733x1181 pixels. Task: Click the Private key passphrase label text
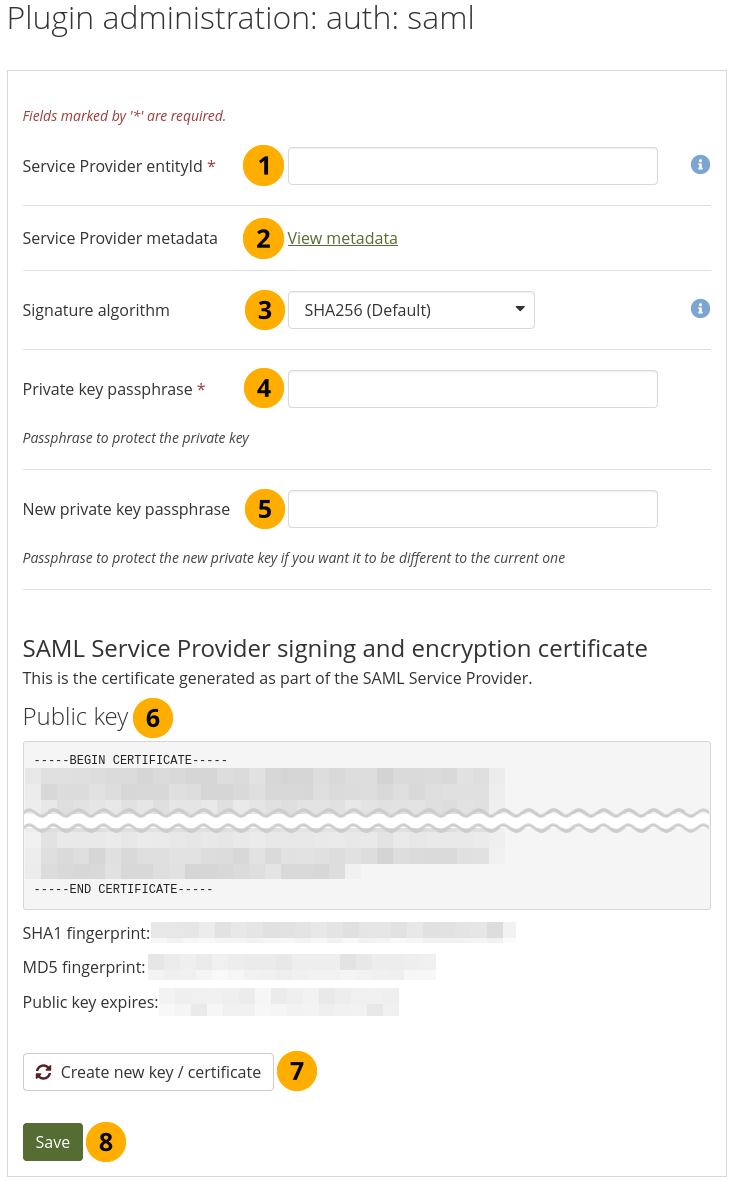[x=107, y=389]
